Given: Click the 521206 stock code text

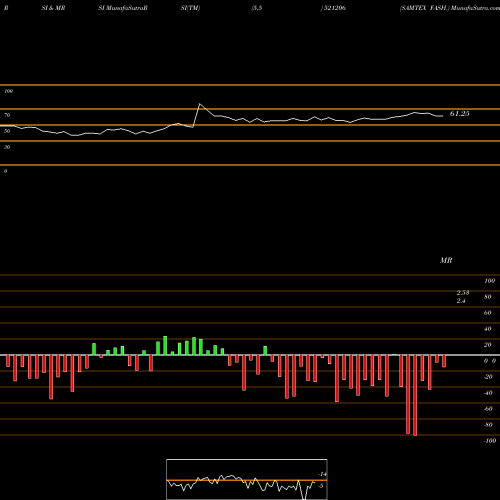Looking at the screenshot, I should click(334, 8).
